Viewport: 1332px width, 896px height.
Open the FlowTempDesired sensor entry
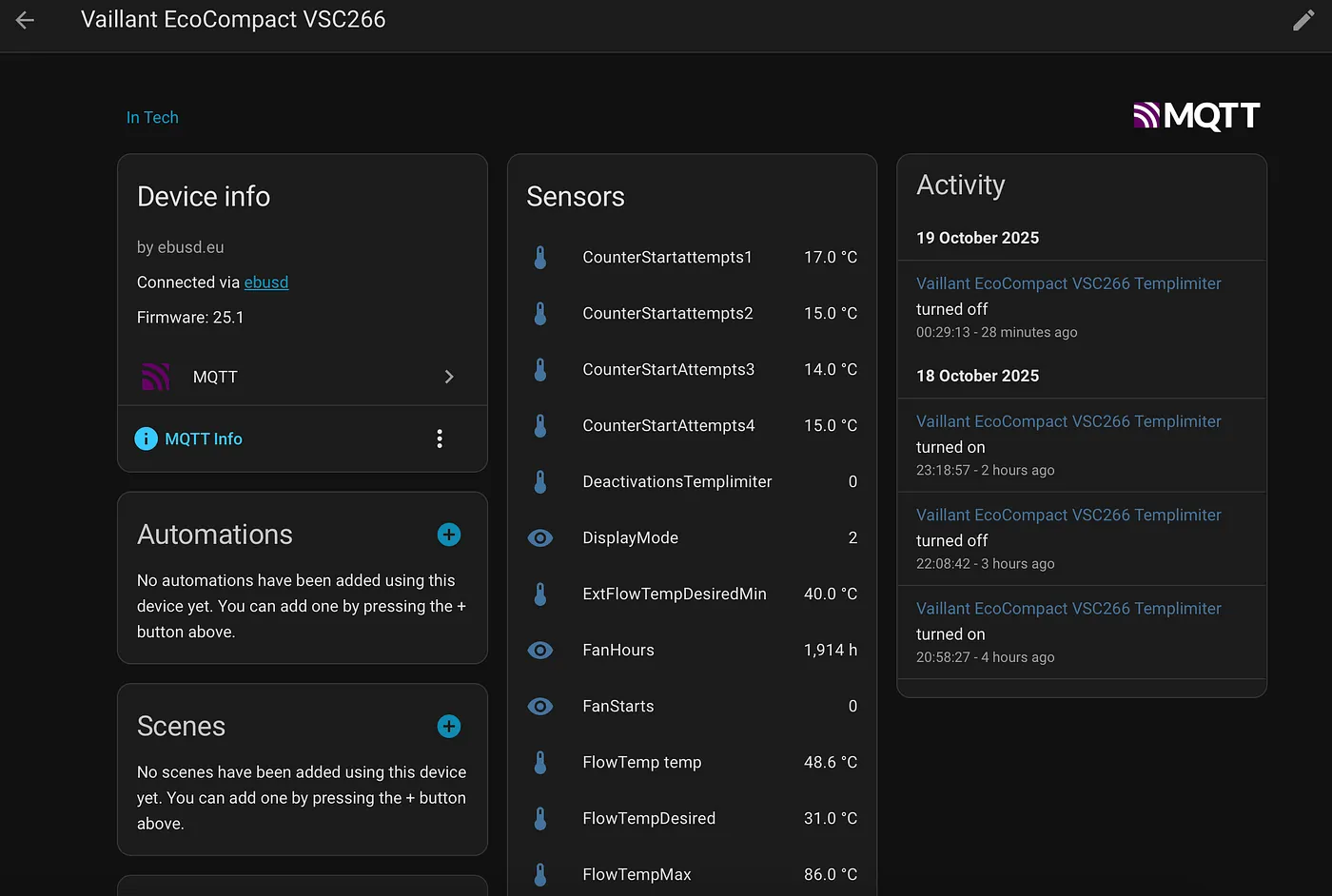click(x=649, y=819)
